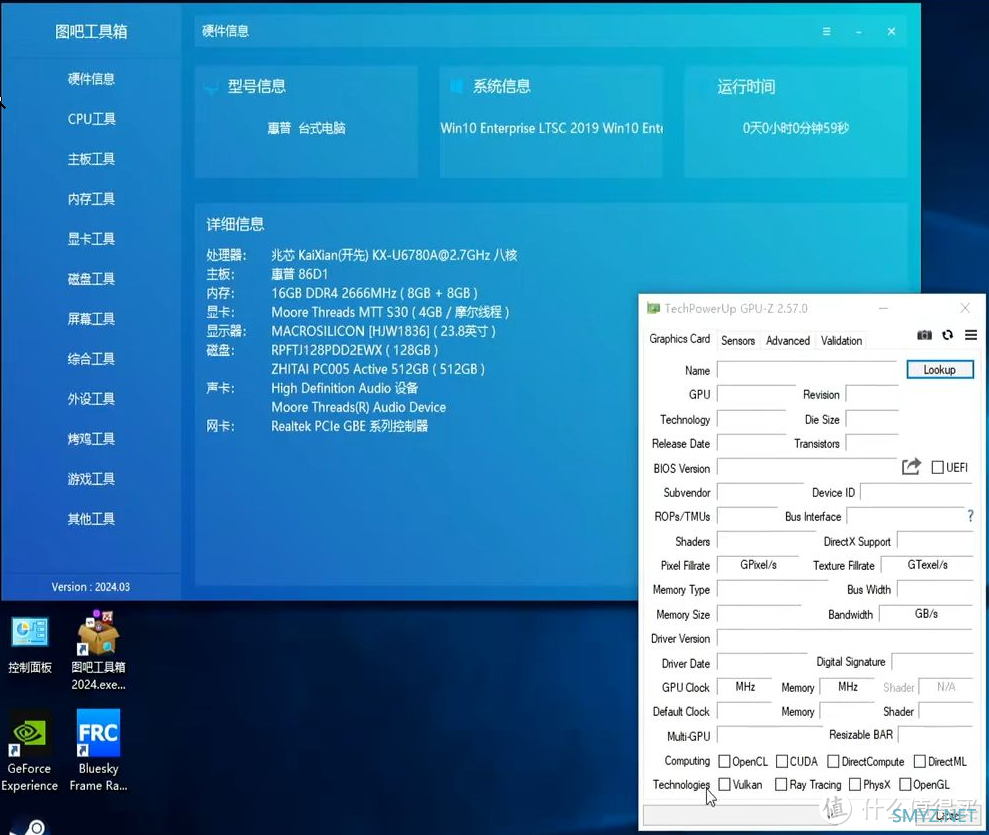Image resolution: width=989 pixels, height=835 pixels.
Task: Toggle the Ray Tracing checkbox
Action: point(781,785)
